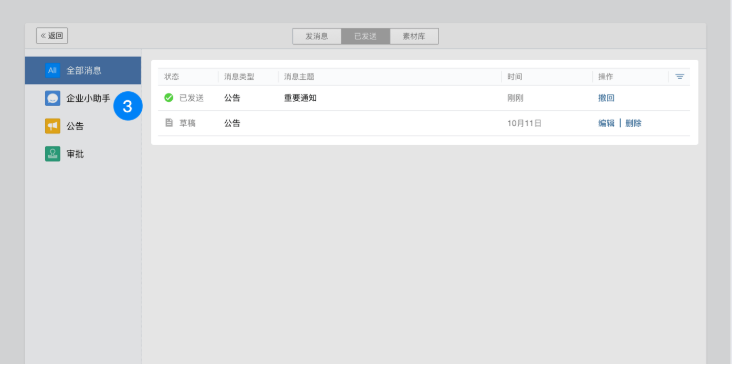
Task: Click the 消息类型 column header
Action: (239, 77)
